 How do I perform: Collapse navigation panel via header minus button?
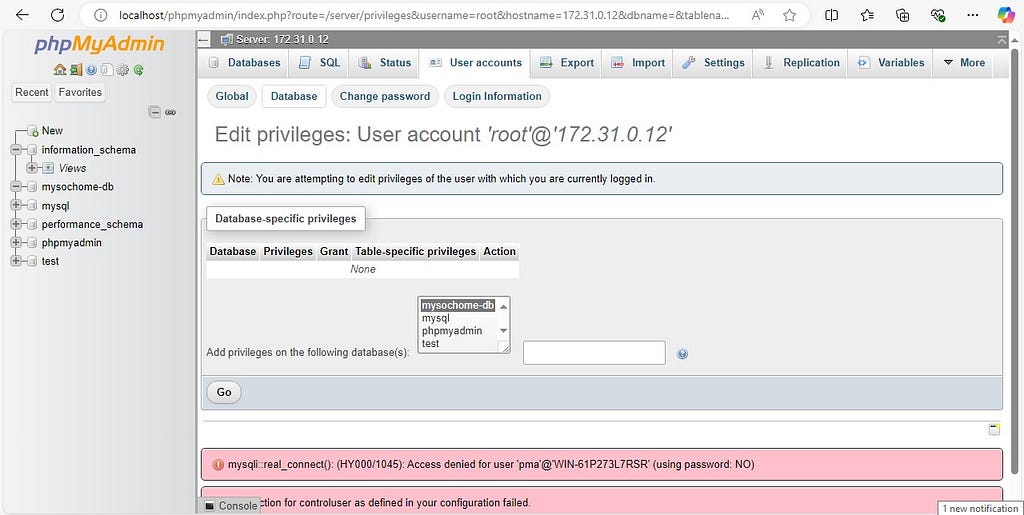tap(204, 40)
